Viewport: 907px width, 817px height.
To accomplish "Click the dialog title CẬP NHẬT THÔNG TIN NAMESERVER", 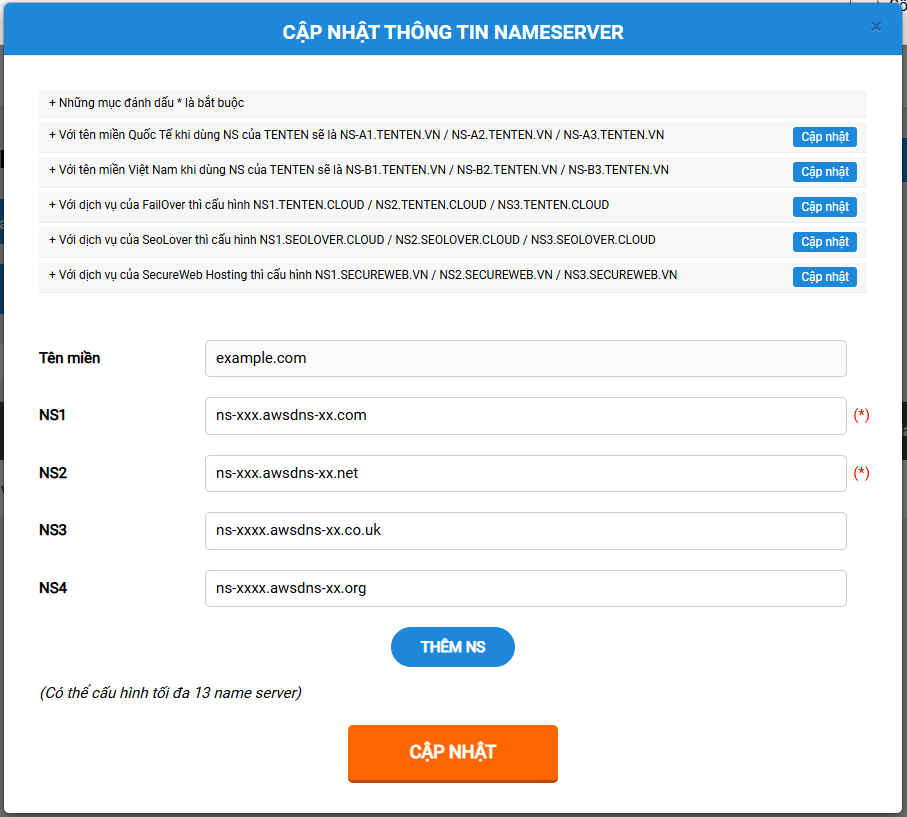I will [x=453, y=32].
